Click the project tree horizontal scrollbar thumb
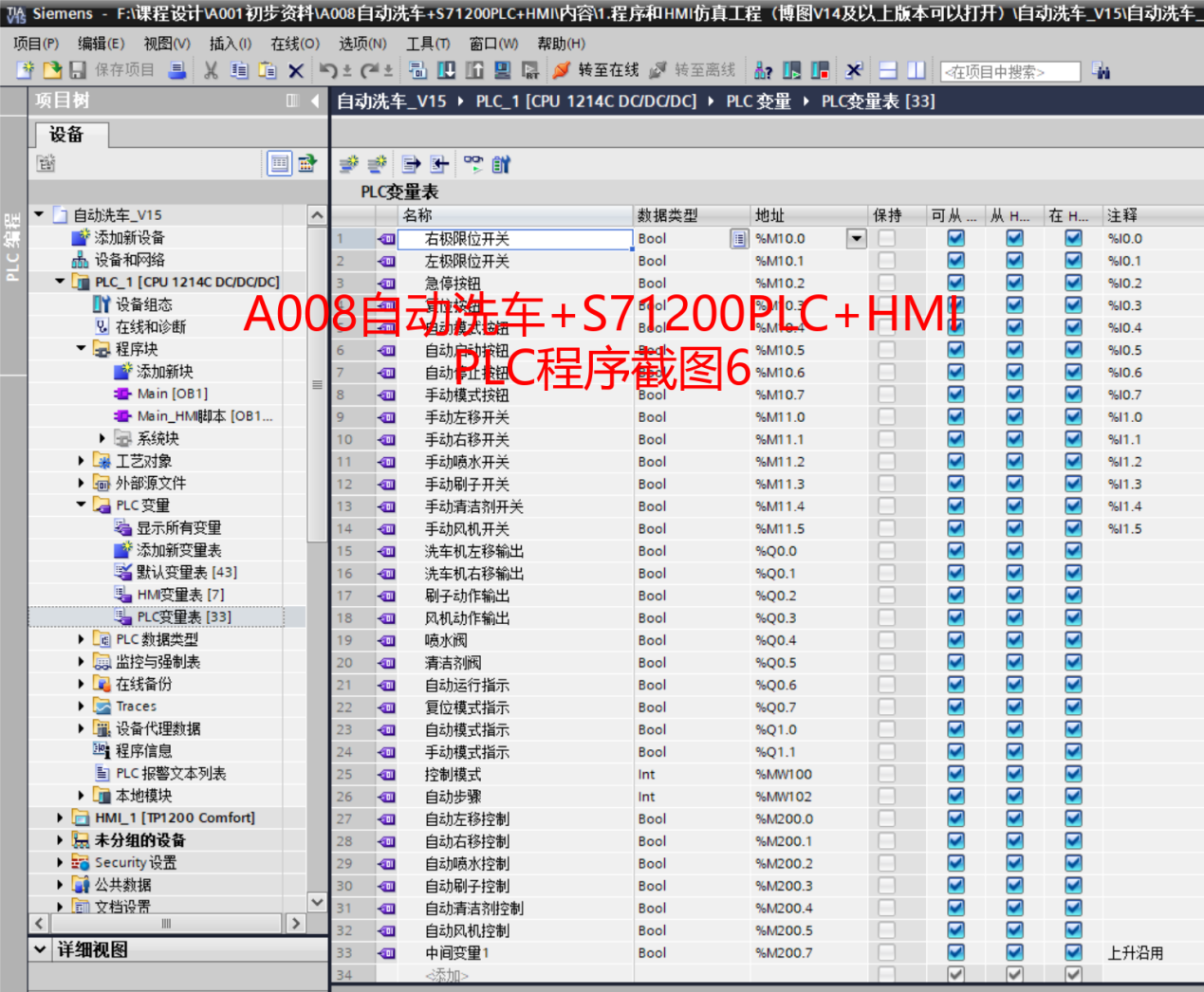The height and width of the screenshot is (992, 1204). (x=167, y=923)
